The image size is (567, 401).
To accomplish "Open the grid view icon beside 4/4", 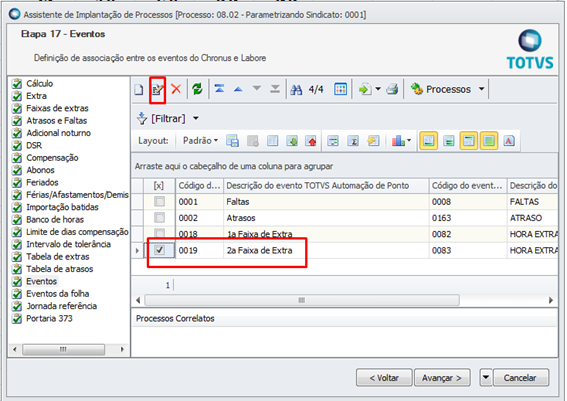I will point(341,89).
